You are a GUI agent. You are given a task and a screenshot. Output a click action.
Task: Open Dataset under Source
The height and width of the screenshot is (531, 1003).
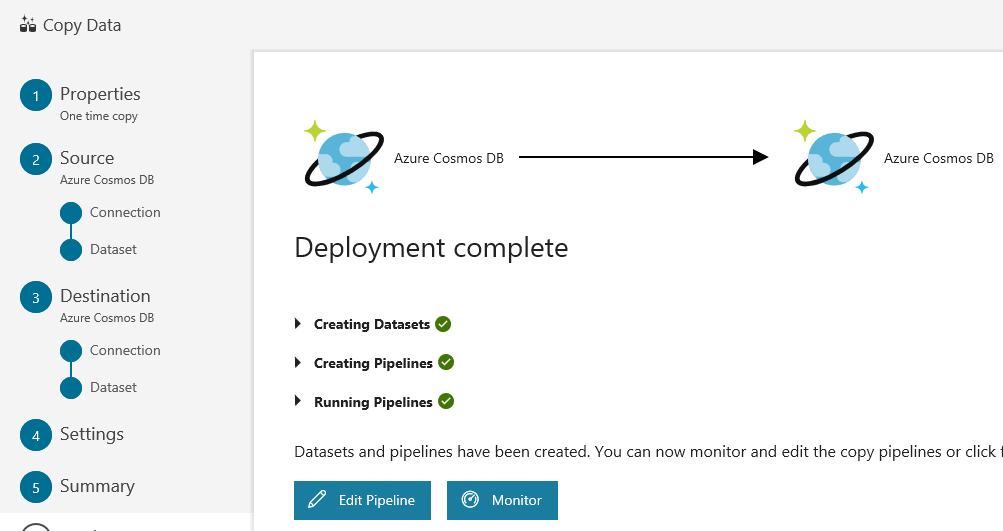tap(113, 250)
